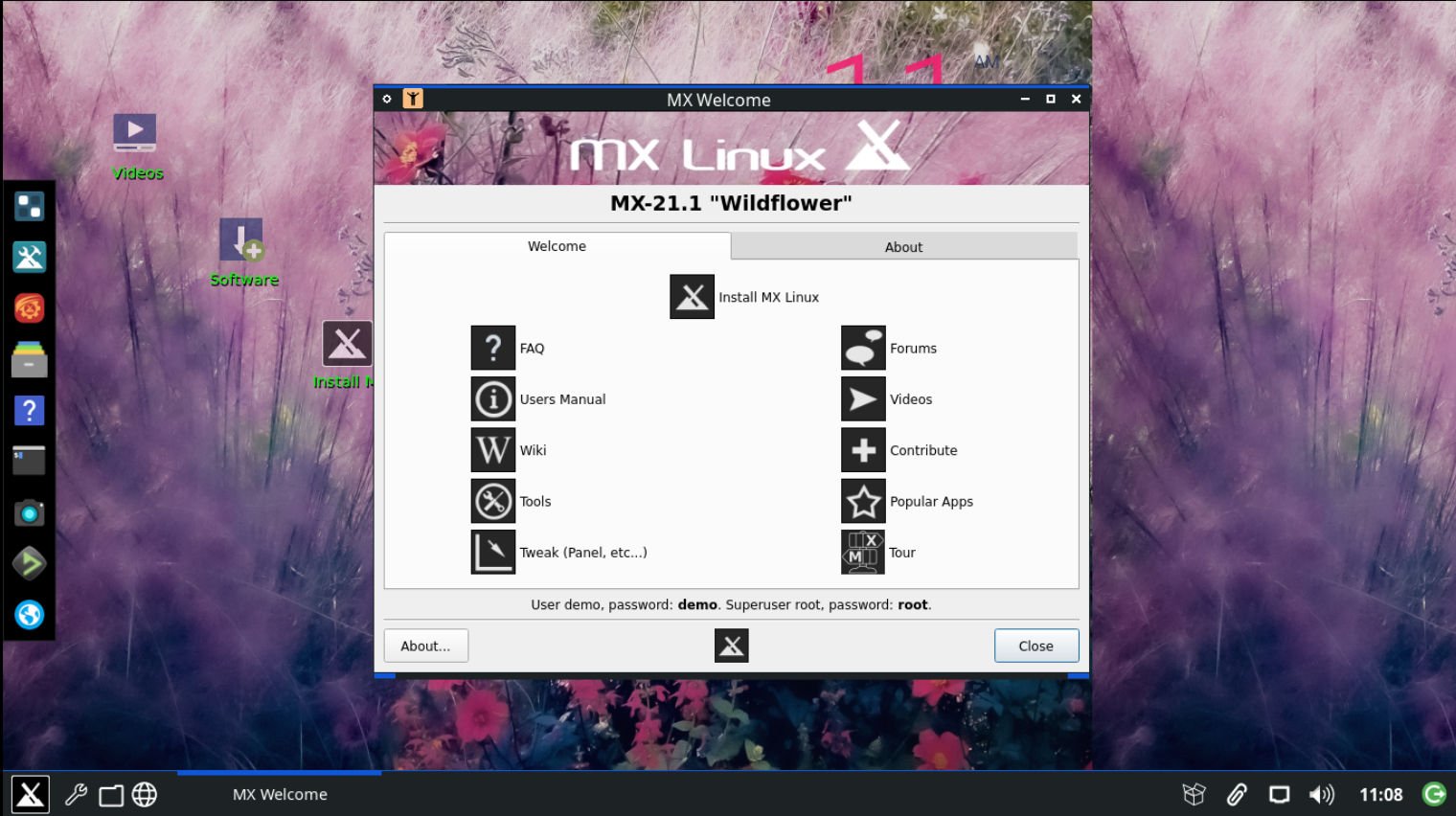This screenshot has height=816, width=1456.
Task: Open Tweak (Panel, etc...) icon
Action: coord(493,553)
